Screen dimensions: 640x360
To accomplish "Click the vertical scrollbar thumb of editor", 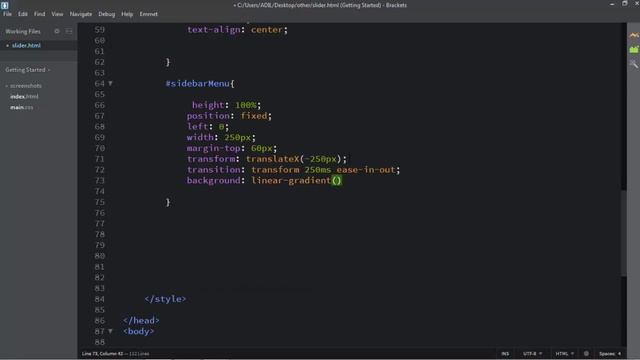I will (624, 233).
